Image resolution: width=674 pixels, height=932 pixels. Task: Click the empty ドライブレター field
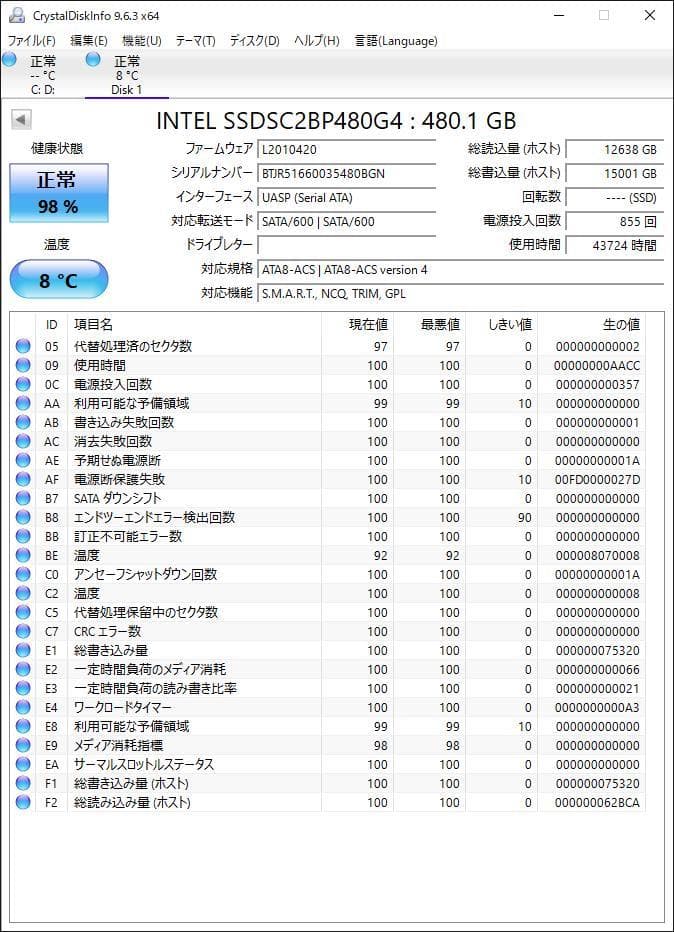346,245
